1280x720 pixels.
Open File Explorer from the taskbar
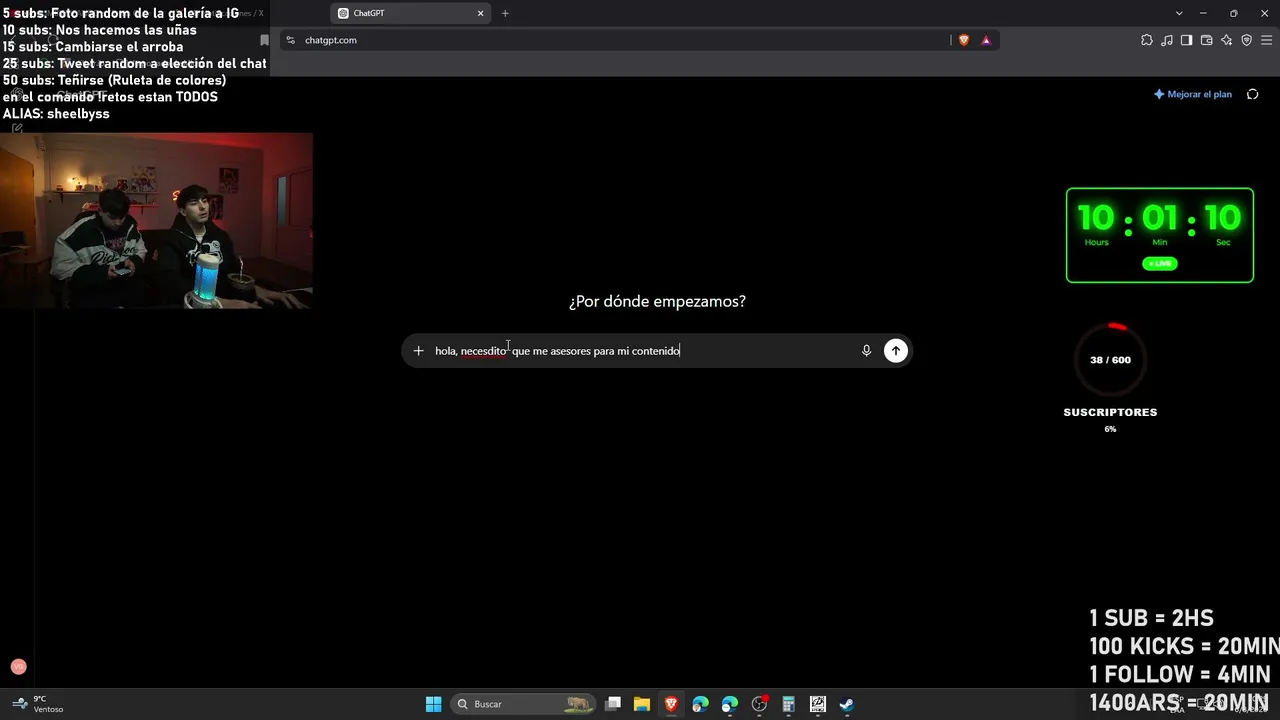click(642, 704)
